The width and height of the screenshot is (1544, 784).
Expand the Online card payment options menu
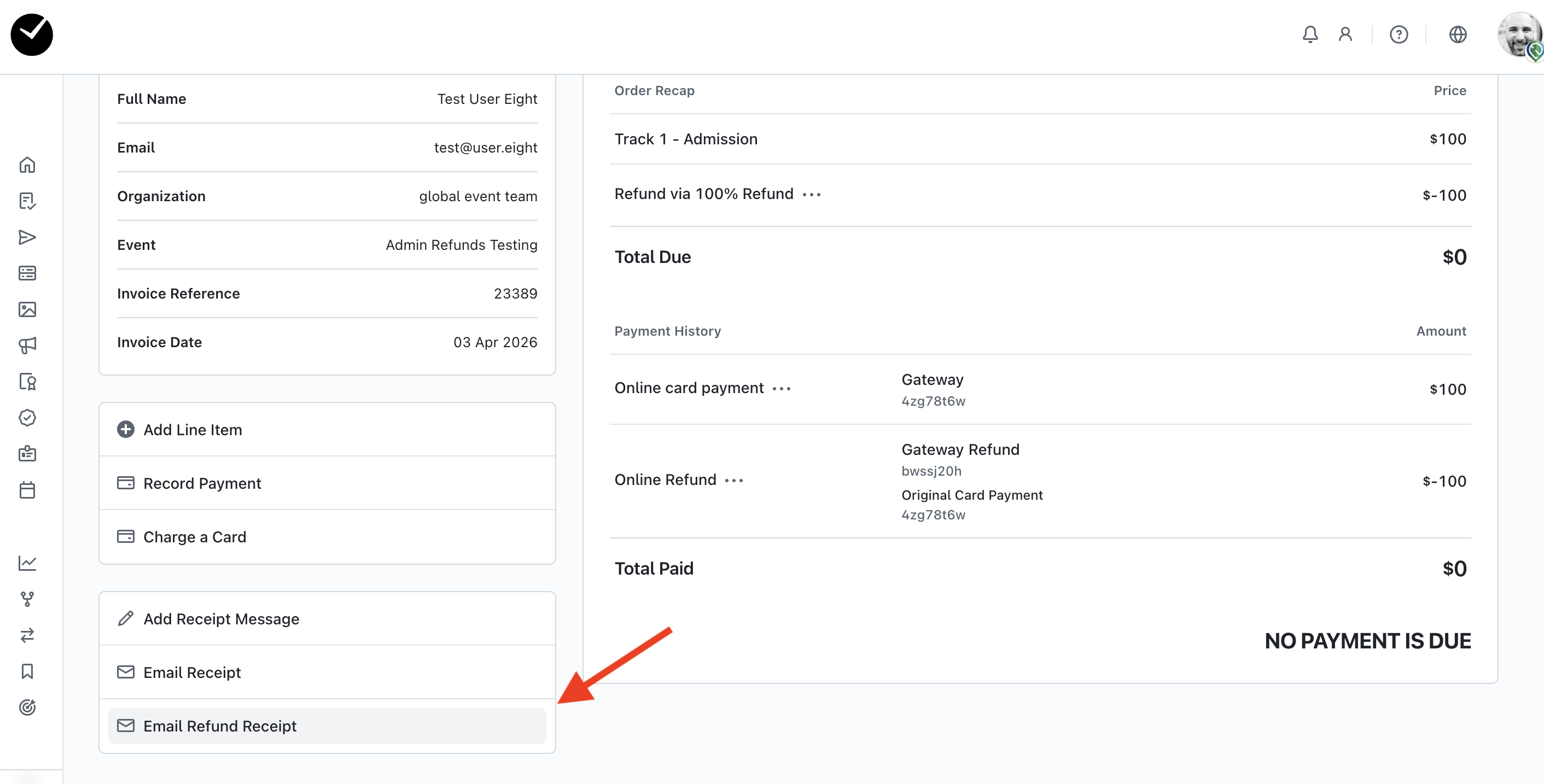click(x=782, y=389)
